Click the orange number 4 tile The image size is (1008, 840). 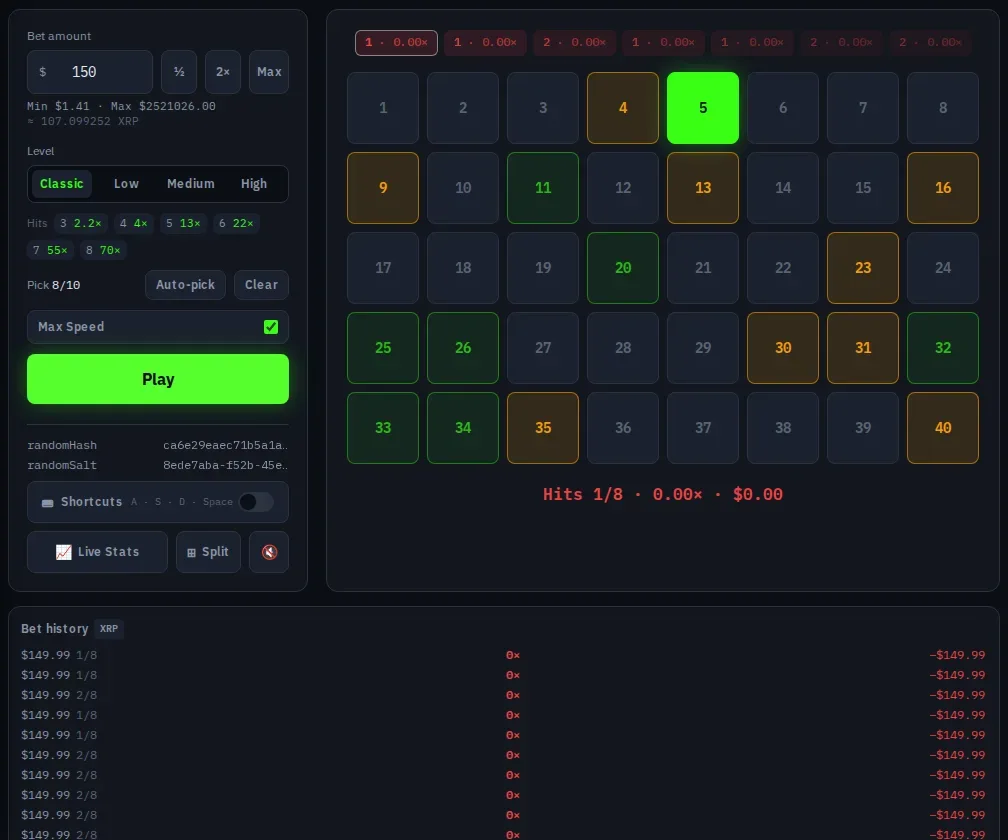pyautogui.click(x=623, y=108)
